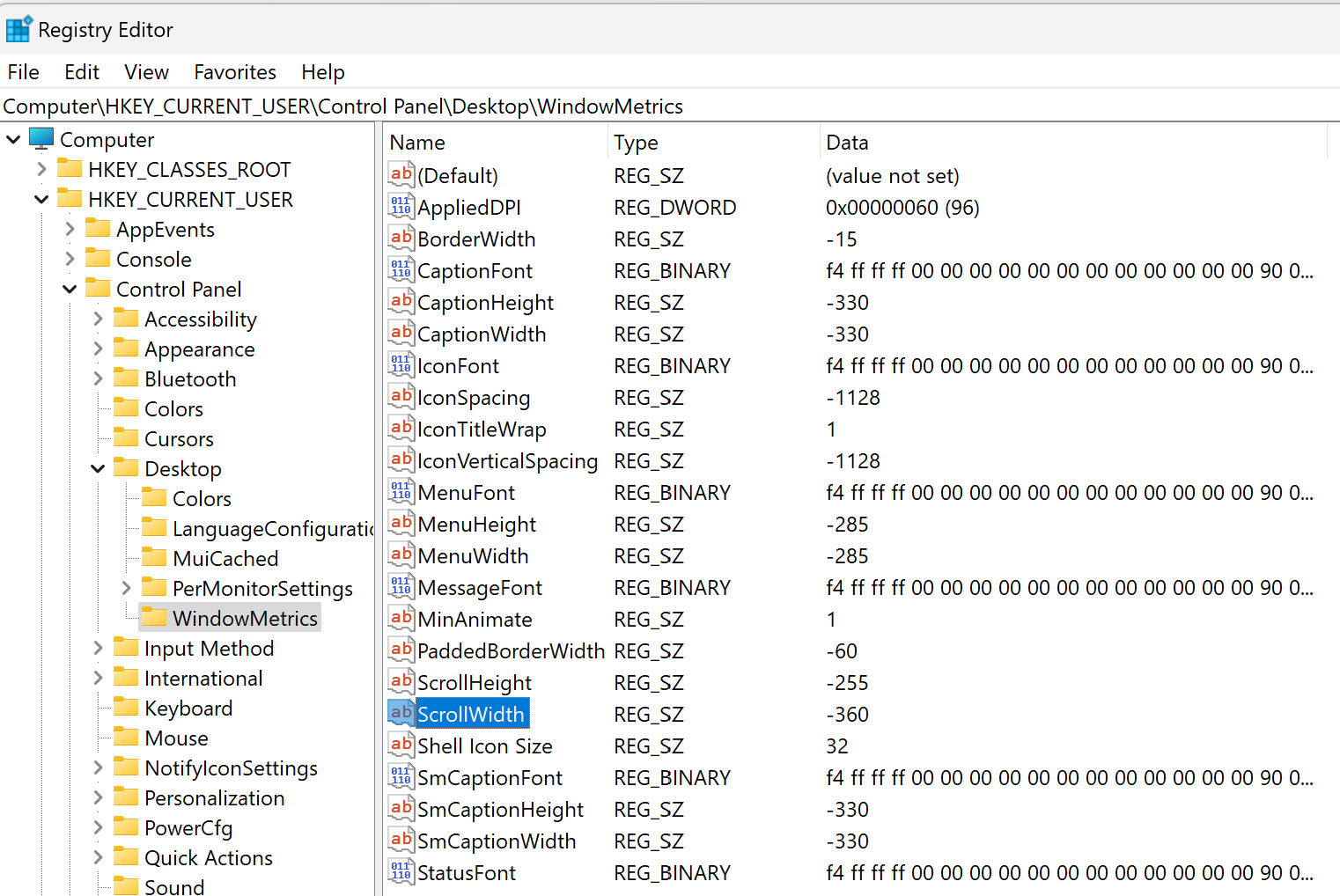Collapse the HKEY_CURRENT_USER branch
This screenshot has height=896, width=1340.
[x=41, y=199]
